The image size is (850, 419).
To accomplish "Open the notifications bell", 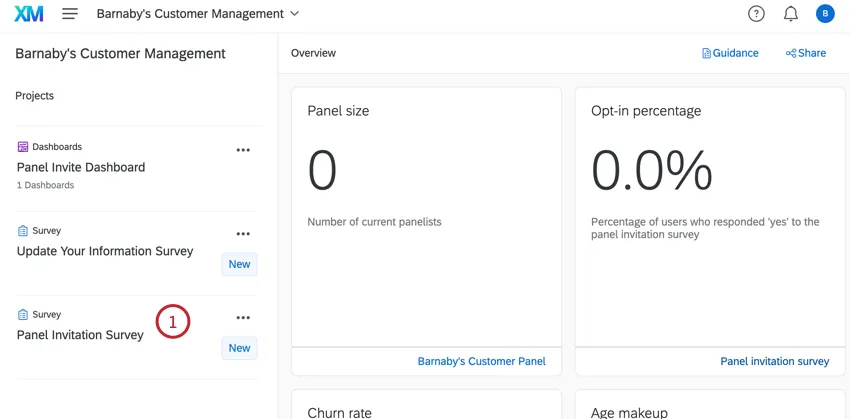I will [790, 14].
